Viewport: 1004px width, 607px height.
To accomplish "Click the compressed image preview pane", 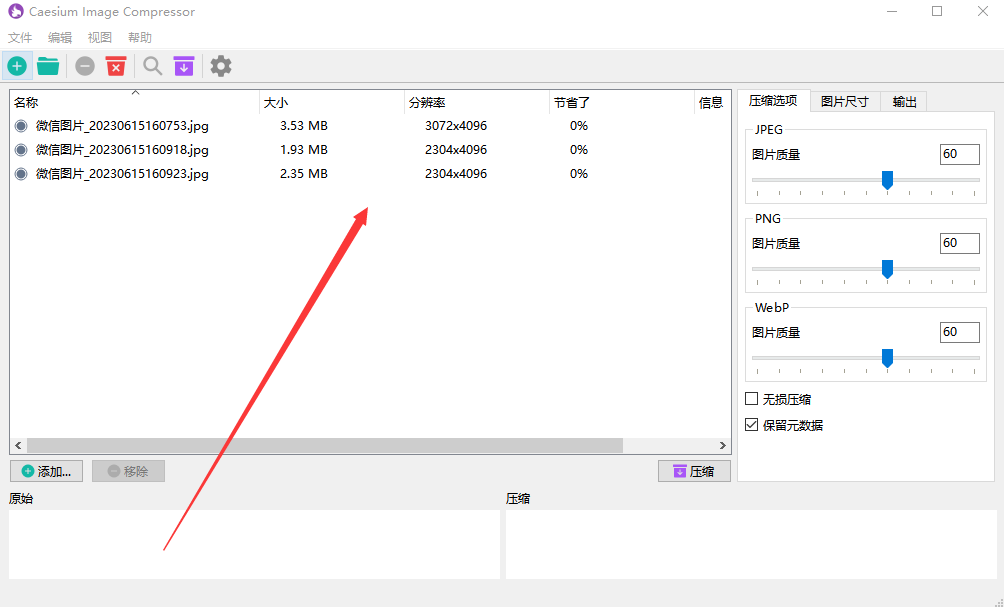I will tap(751, 544).
